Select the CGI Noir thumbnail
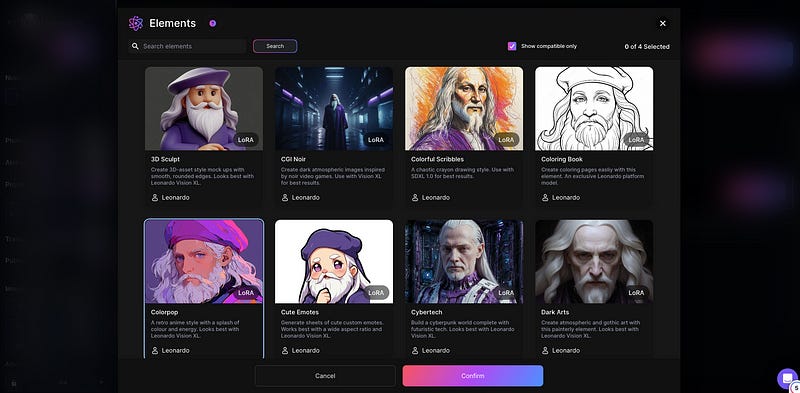800x393 pixels. 334,109
